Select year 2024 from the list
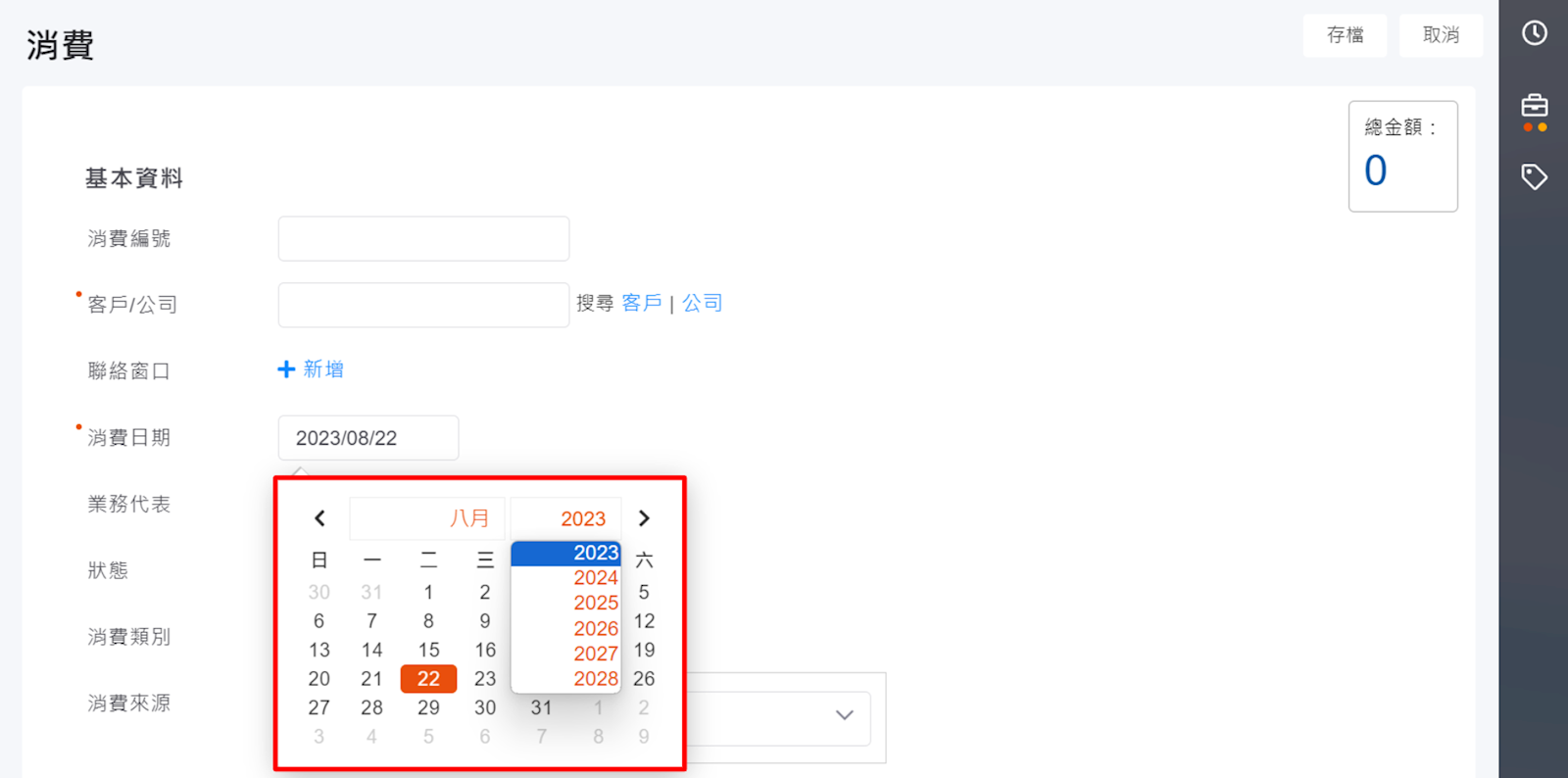1568x778 pixels. [595, 578]
